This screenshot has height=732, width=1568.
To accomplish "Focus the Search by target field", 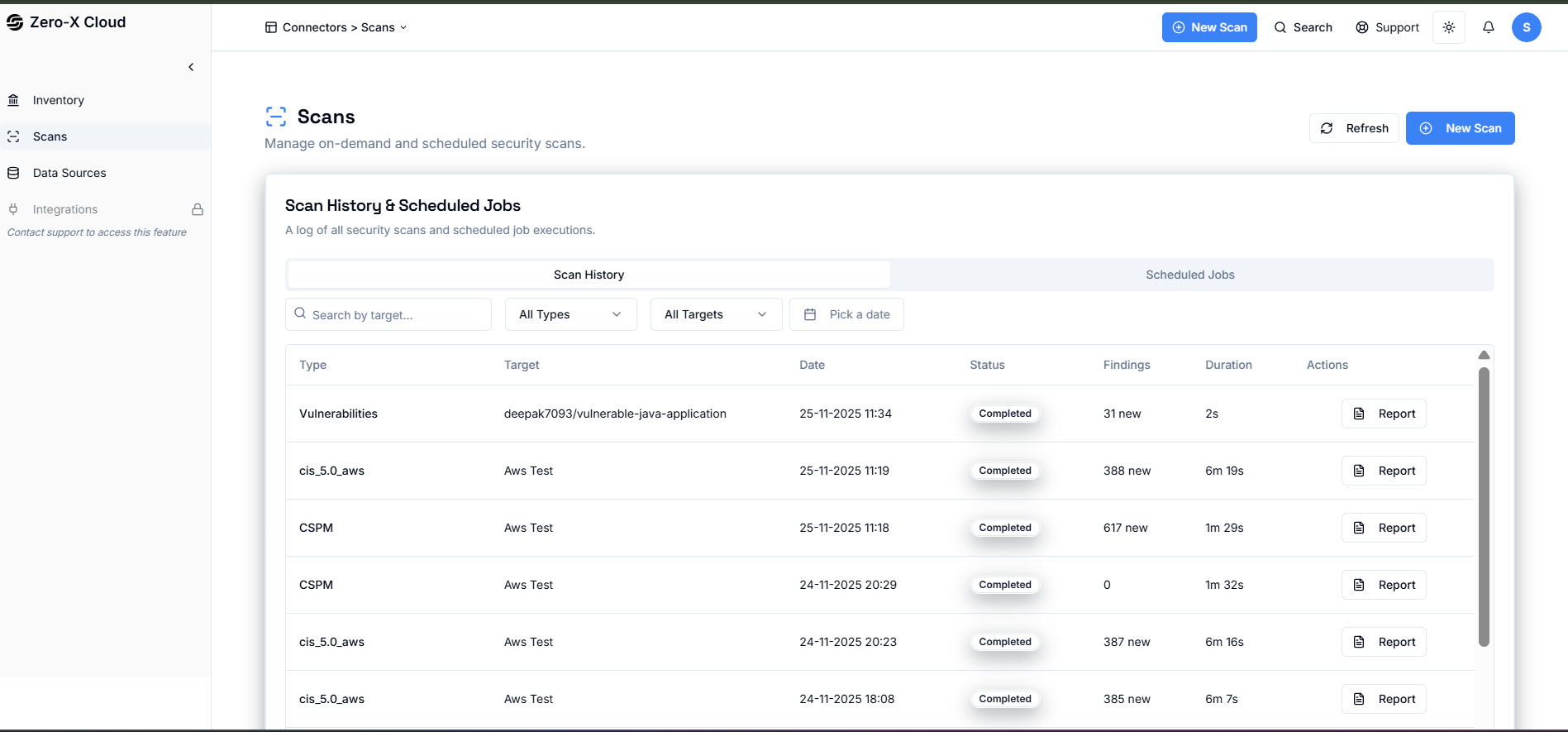I will click(x=388, y=314).
